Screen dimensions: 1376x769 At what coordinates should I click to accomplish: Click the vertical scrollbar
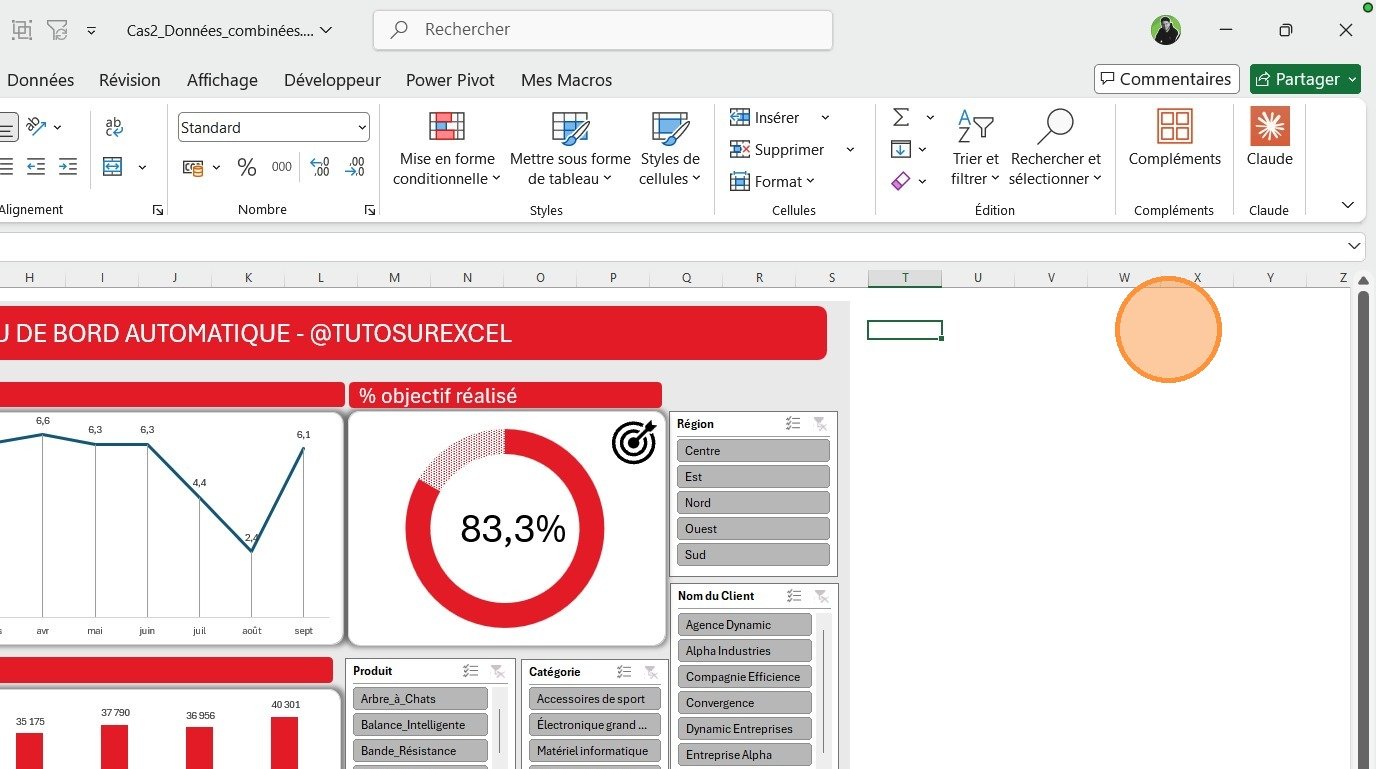pyautogui.click(x=1363, y=530)
